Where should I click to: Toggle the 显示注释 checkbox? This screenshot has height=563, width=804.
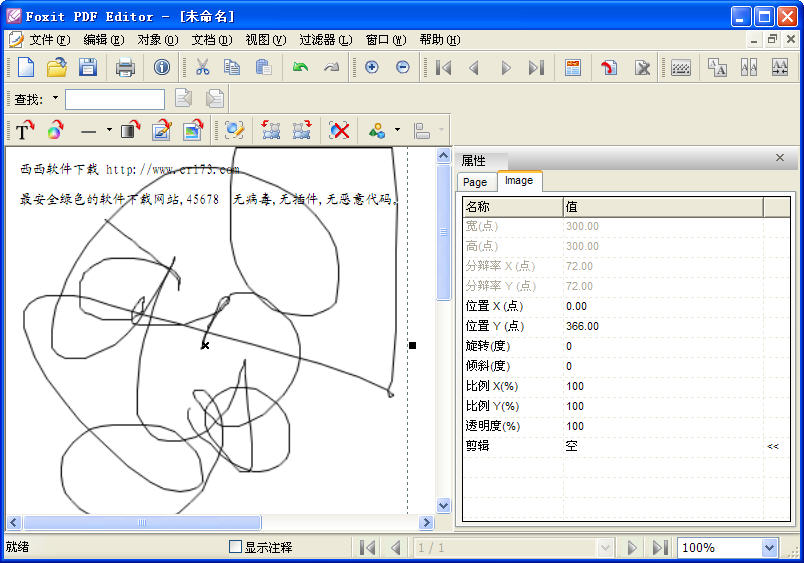pyautogui.click(x=236, y=547)
